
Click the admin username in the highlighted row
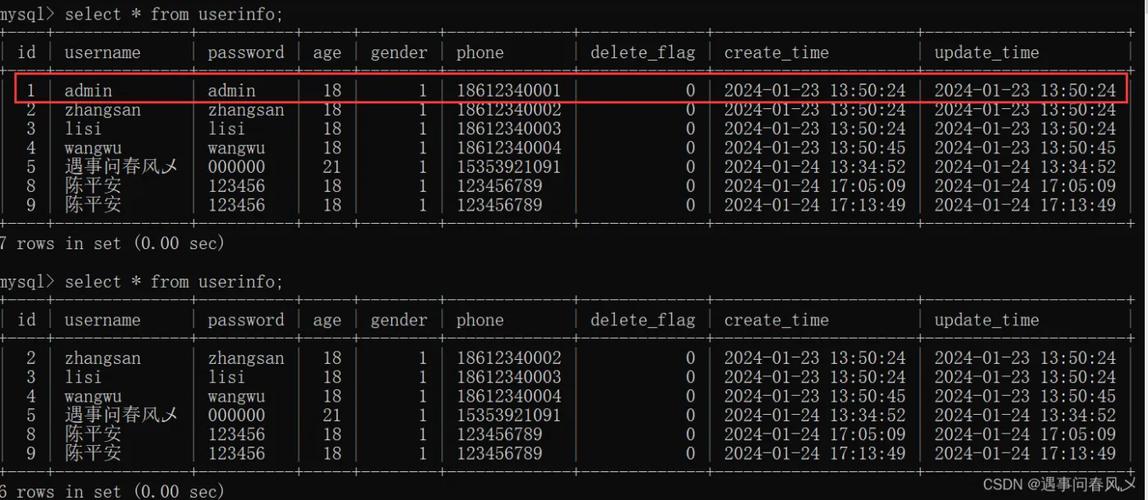coord(88,91)
